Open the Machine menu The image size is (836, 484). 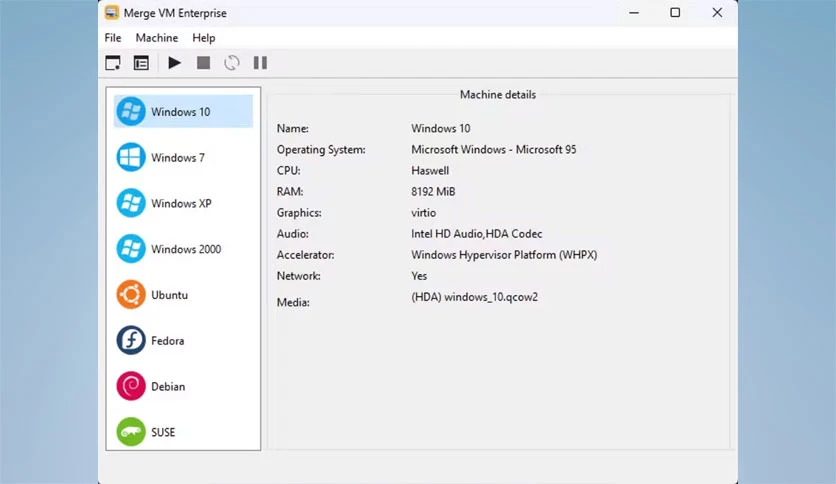tap(157, 38)
